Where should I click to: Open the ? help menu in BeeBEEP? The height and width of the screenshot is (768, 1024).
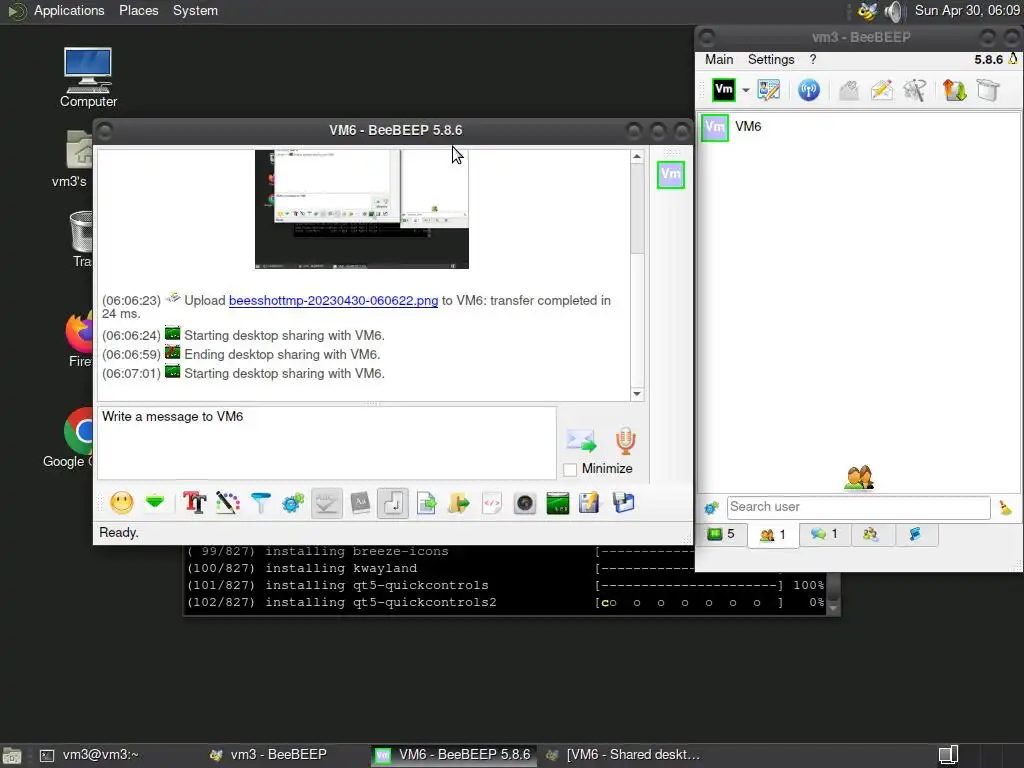pyautogui.click(x=812, y=59)
